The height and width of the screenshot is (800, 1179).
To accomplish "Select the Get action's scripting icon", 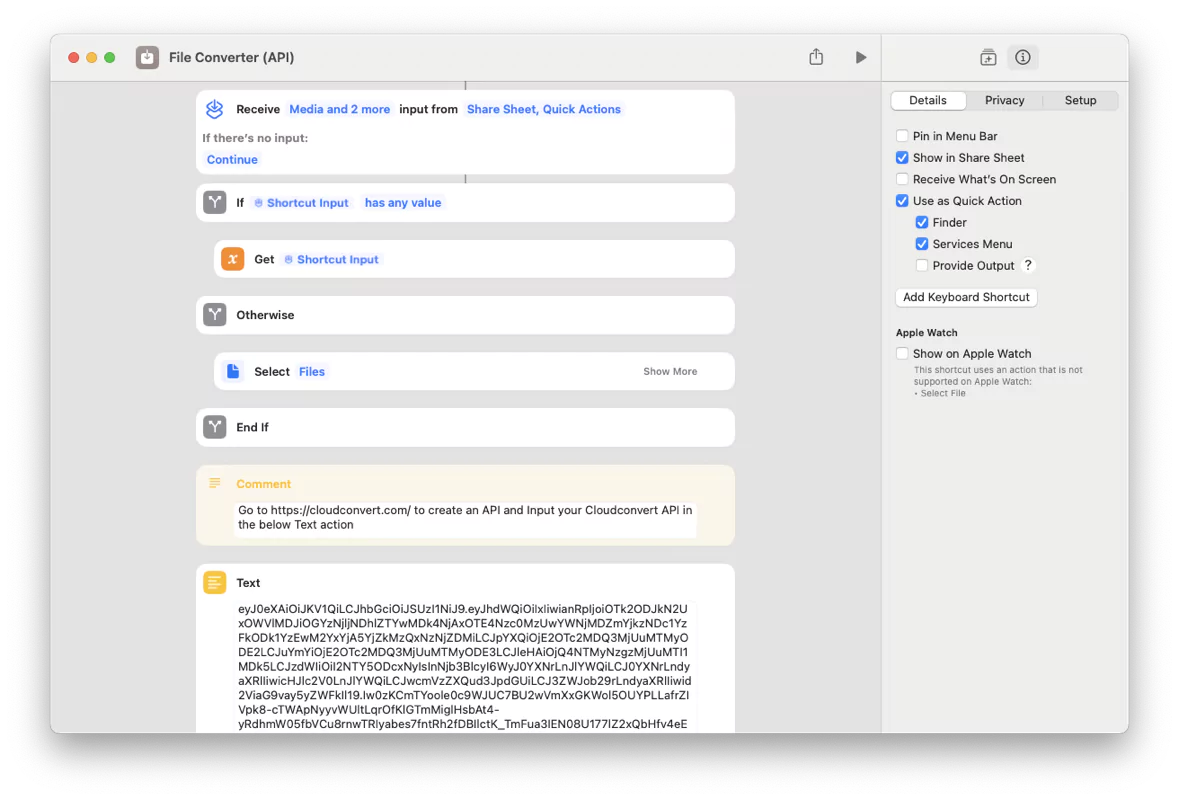I will 232,258.
